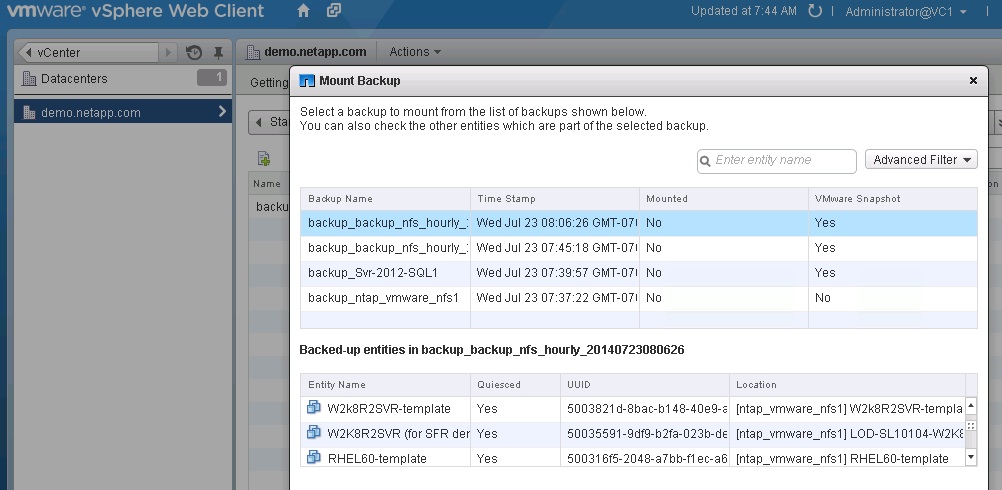Click the demo.netapp.com datacenter title icon
Viewport: 1002px width, 490px height.
pyautogui.click(x=252, y=52)
